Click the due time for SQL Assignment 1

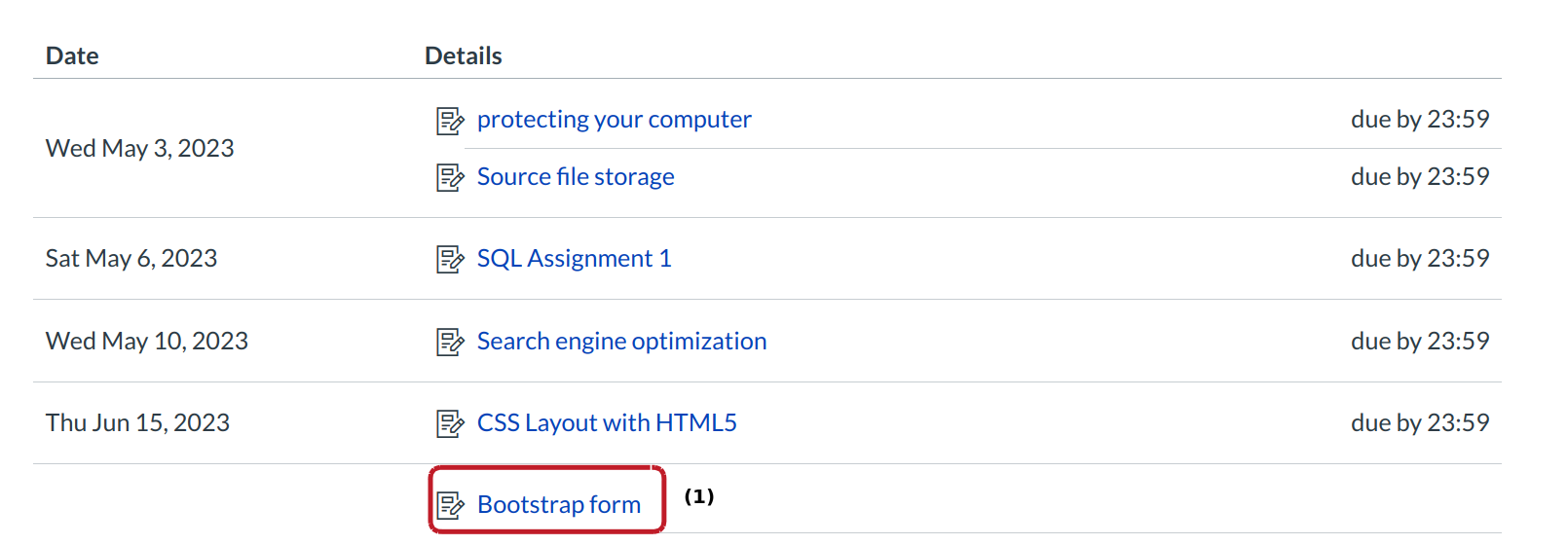(x=1419, y=259)
